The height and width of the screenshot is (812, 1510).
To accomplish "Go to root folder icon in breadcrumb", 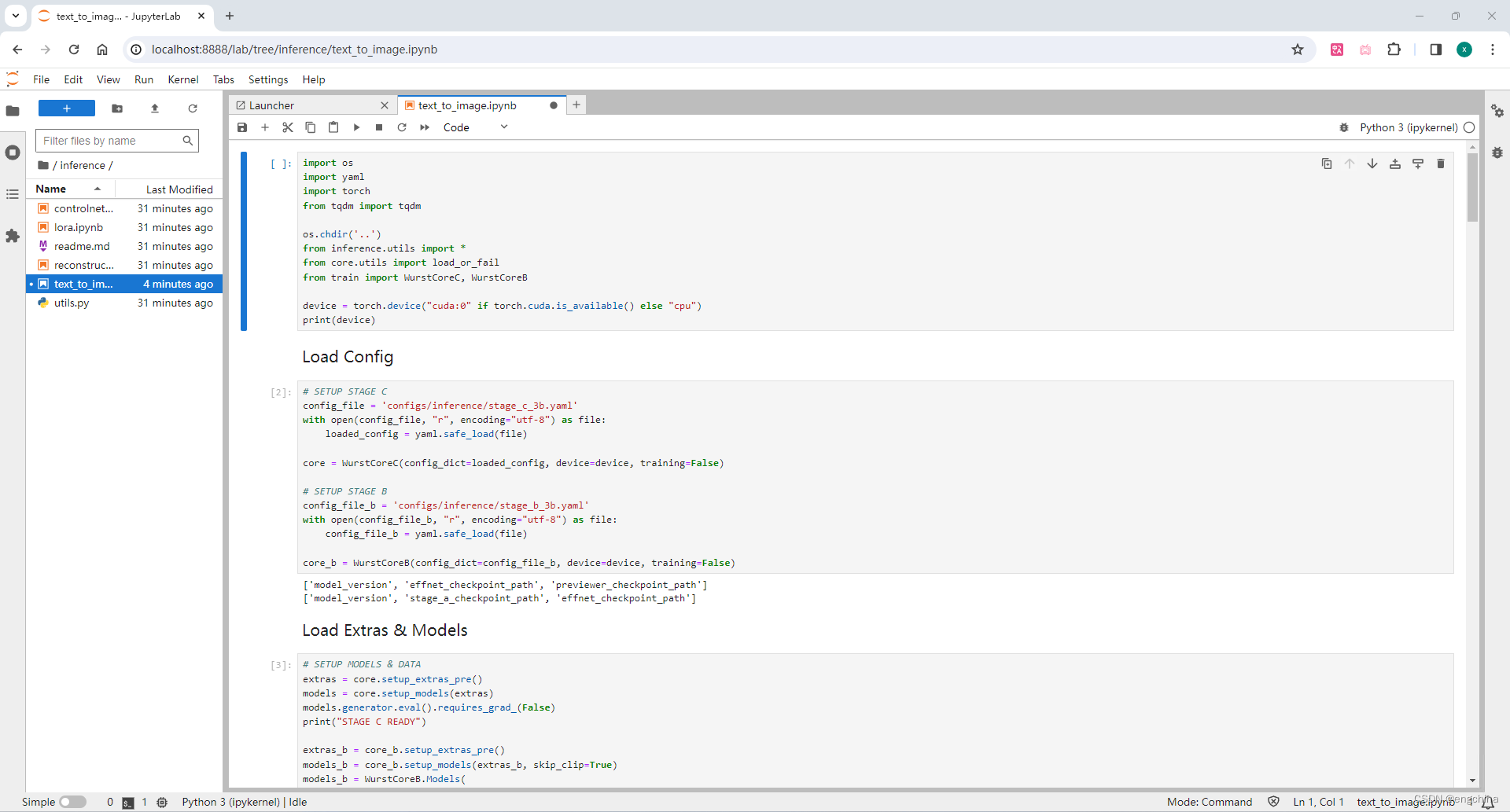I will tap(43, 165).
